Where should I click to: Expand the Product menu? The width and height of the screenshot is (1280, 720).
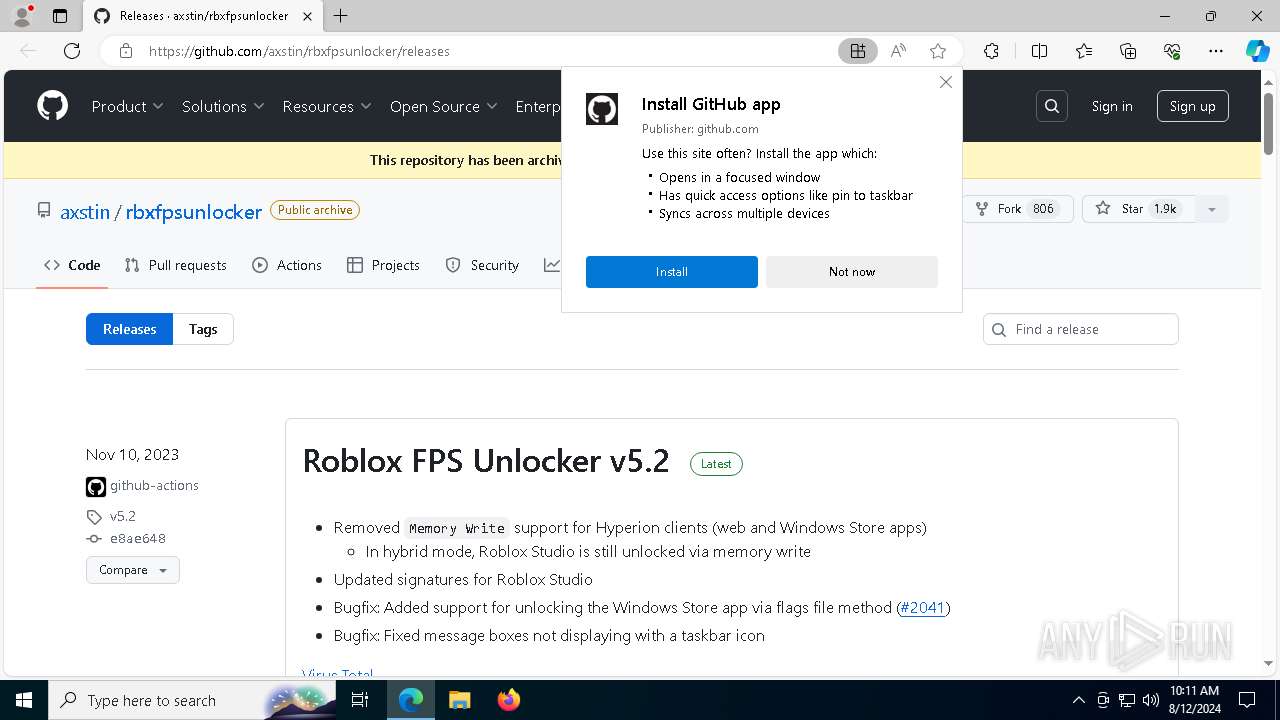[x=127, y=106]
